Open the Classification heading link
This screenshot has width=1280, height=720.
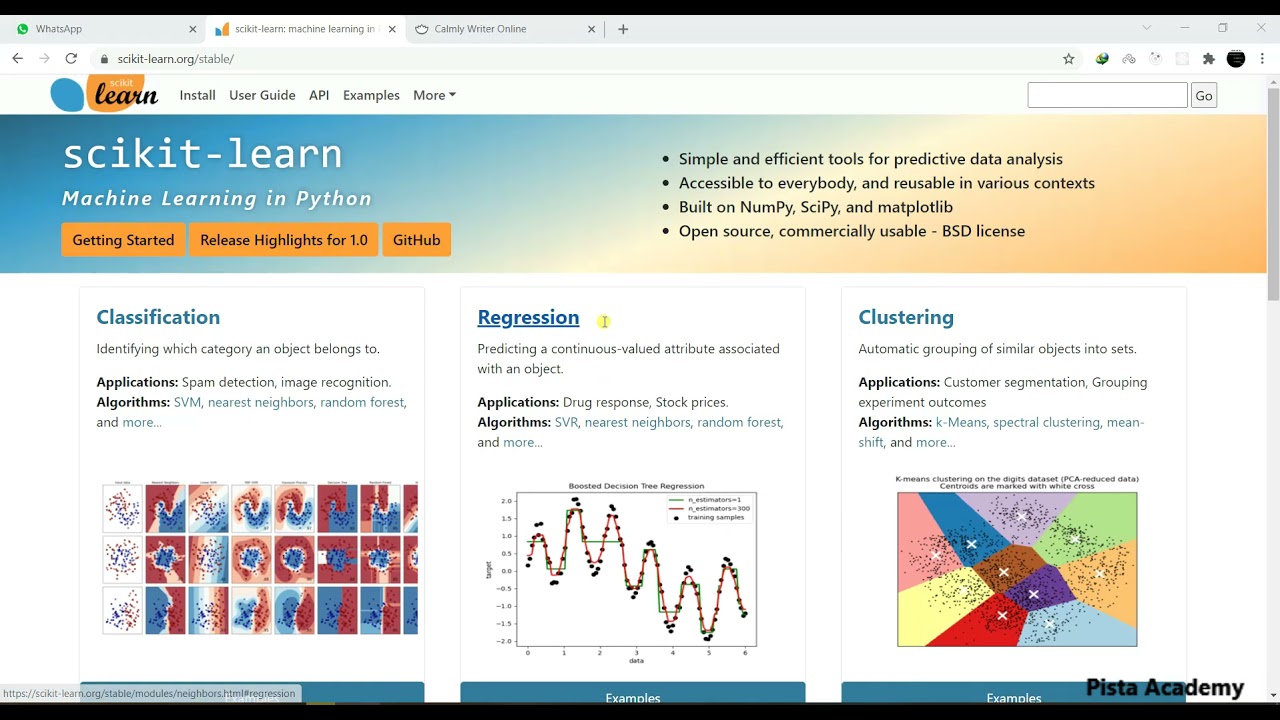point(158,317)
